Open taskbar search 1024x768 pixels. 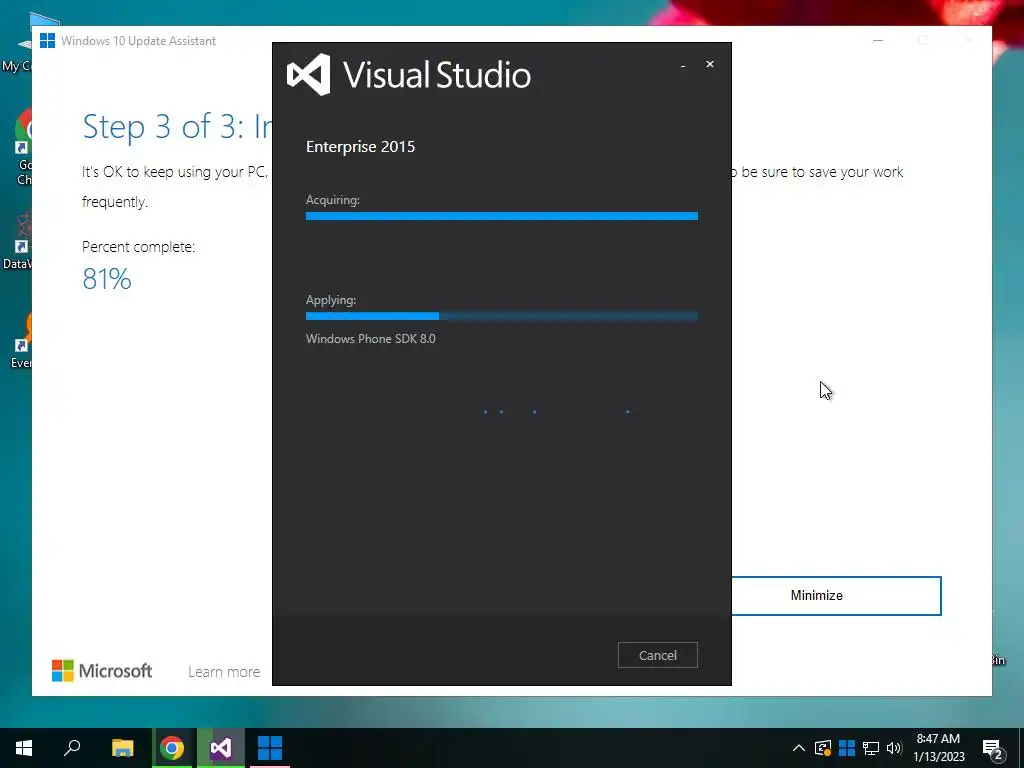(72, 748)
